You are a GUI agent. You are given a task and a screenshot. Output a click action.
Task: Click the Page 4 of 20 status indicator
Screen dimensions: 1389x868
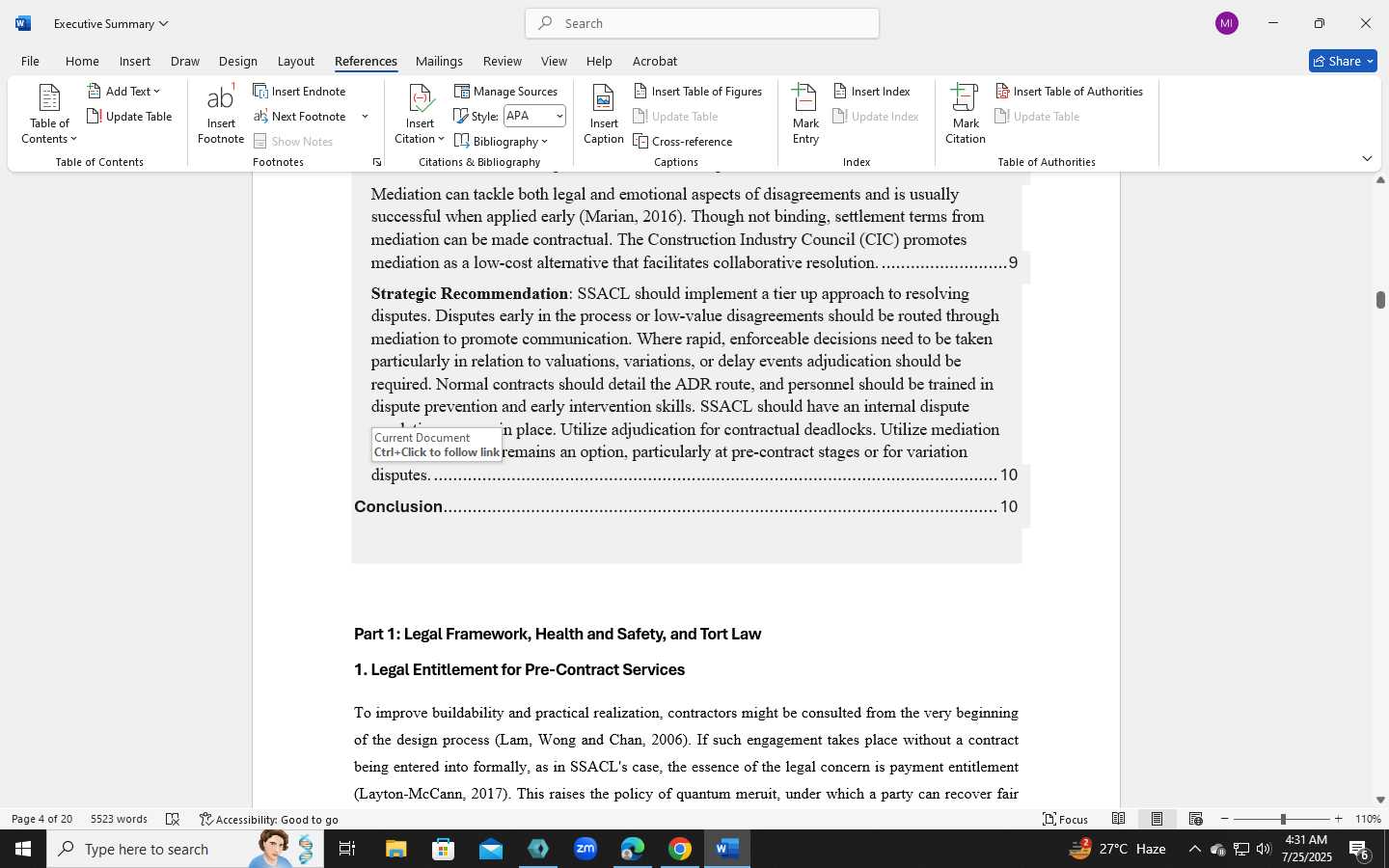click(41, 819)
